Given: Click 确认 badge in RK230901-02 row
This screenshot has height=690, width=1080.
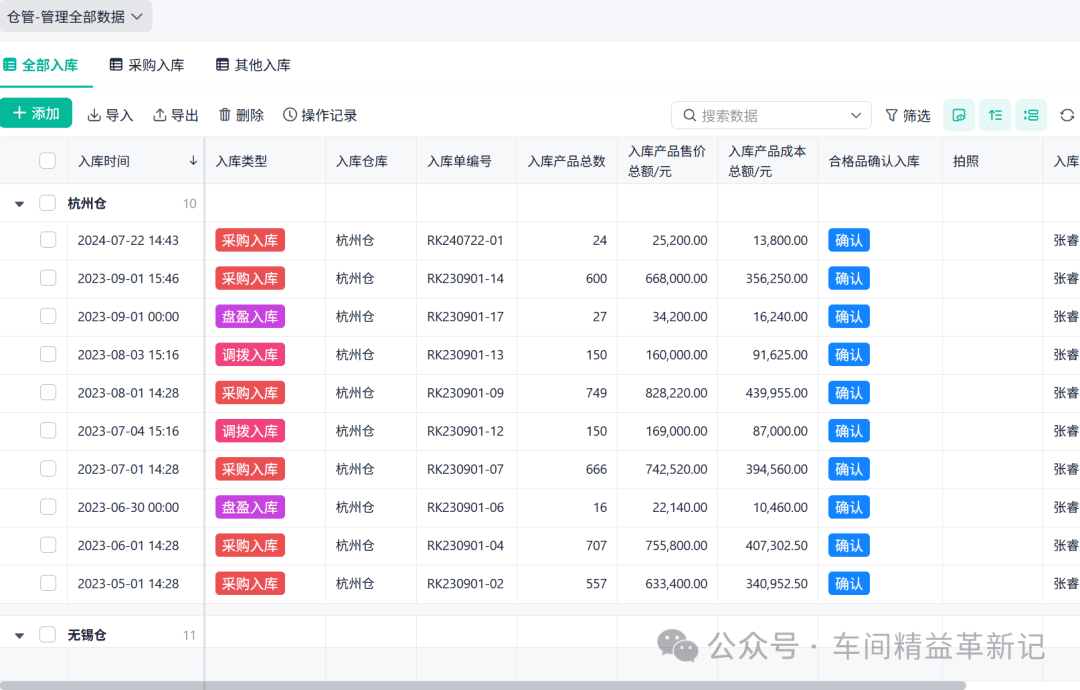Looking at the screenshot, I should [x=849, y=583].
